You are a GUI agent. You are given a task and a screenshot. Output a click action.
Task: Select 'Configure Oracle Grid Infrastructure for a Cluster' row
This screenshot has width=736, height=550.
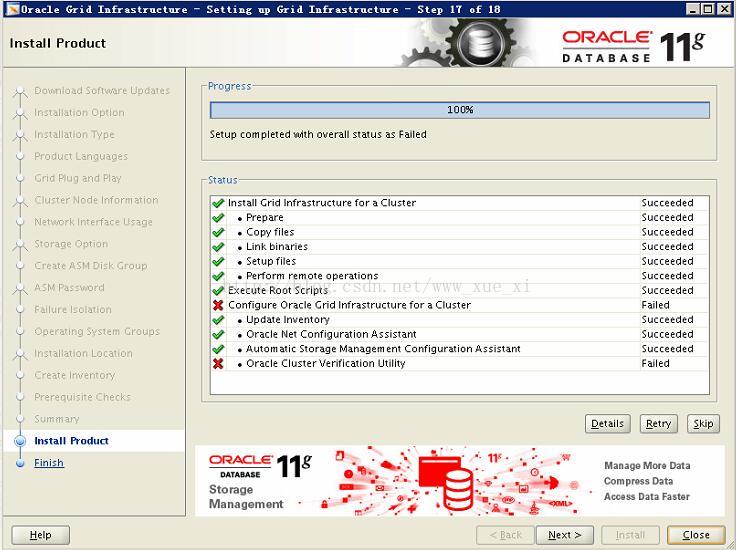pos(460,305)
